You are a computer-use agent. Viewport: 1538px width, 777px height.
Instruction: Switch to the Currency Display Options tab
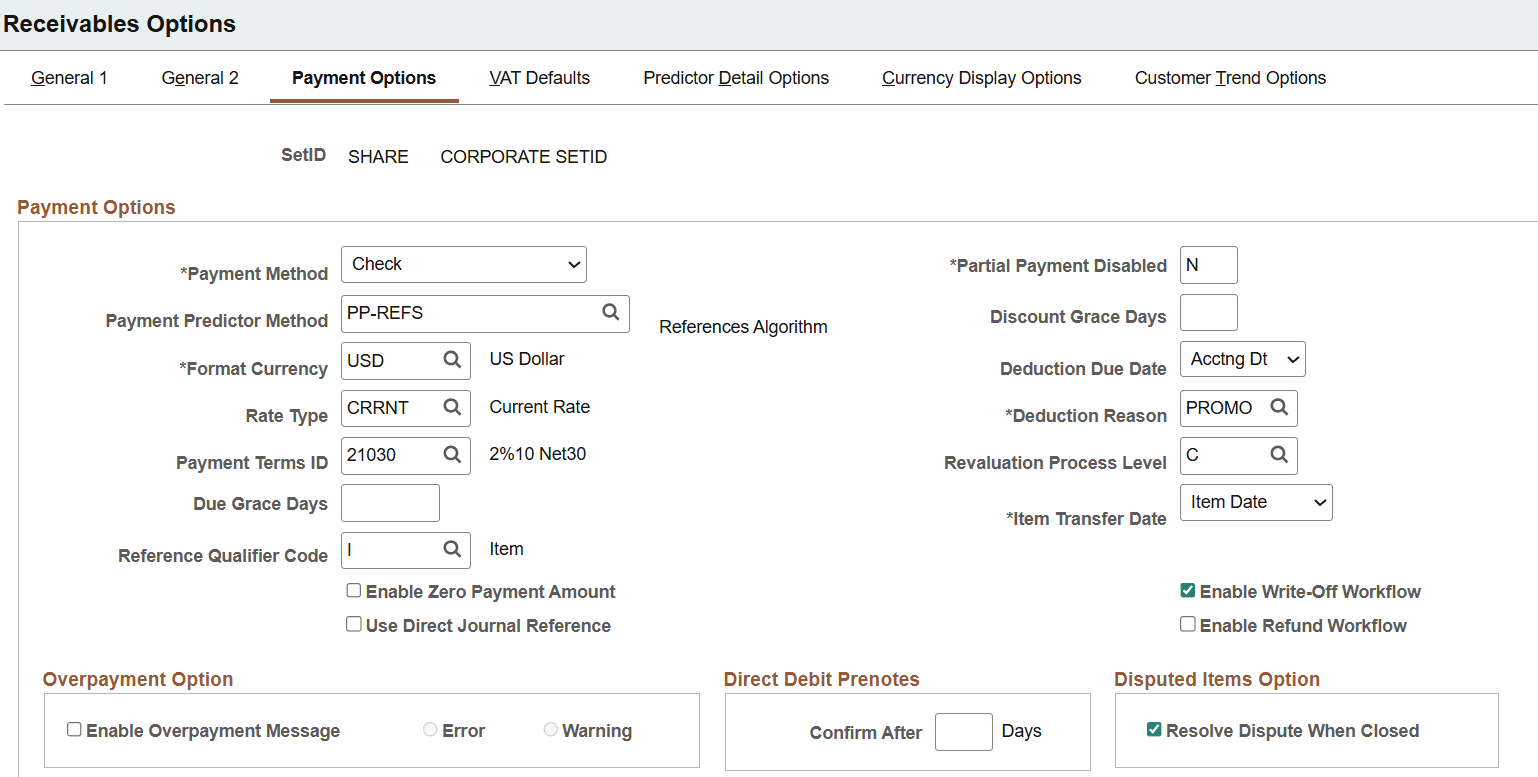[981, 77]
